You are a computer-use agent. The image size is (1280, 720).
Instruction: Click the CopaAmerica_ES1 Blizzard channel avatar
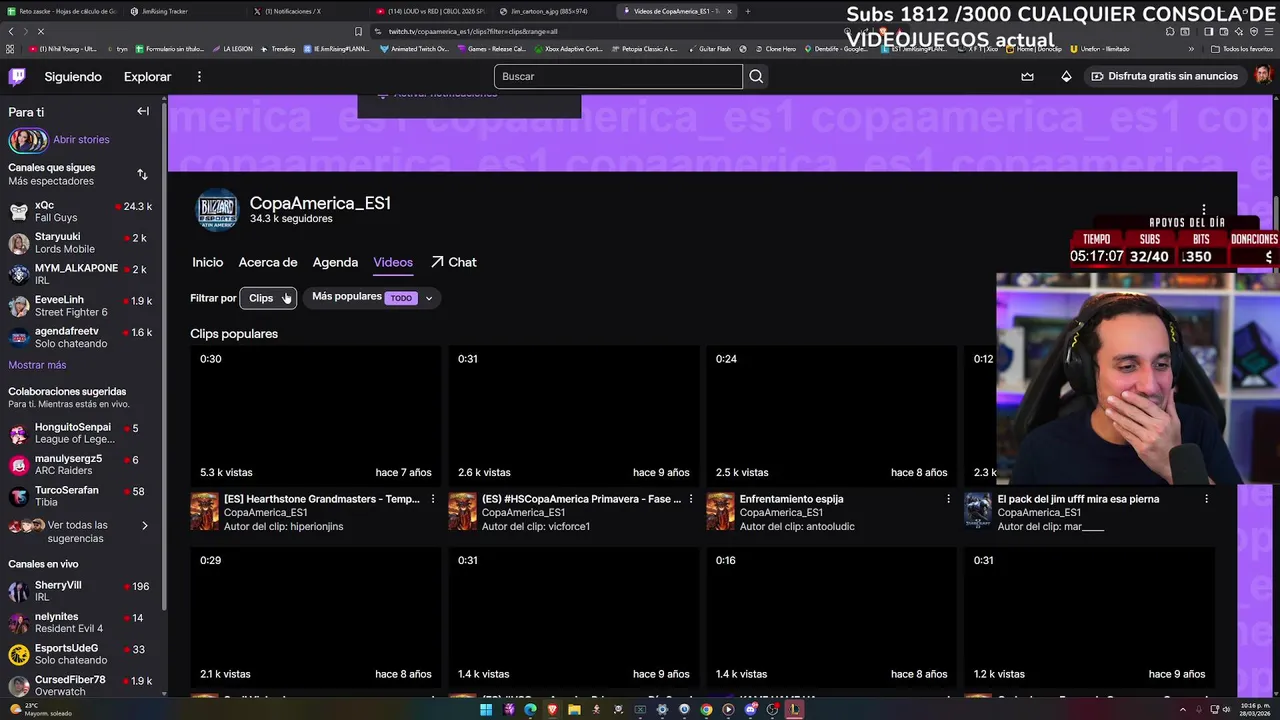tap(217, 210)
